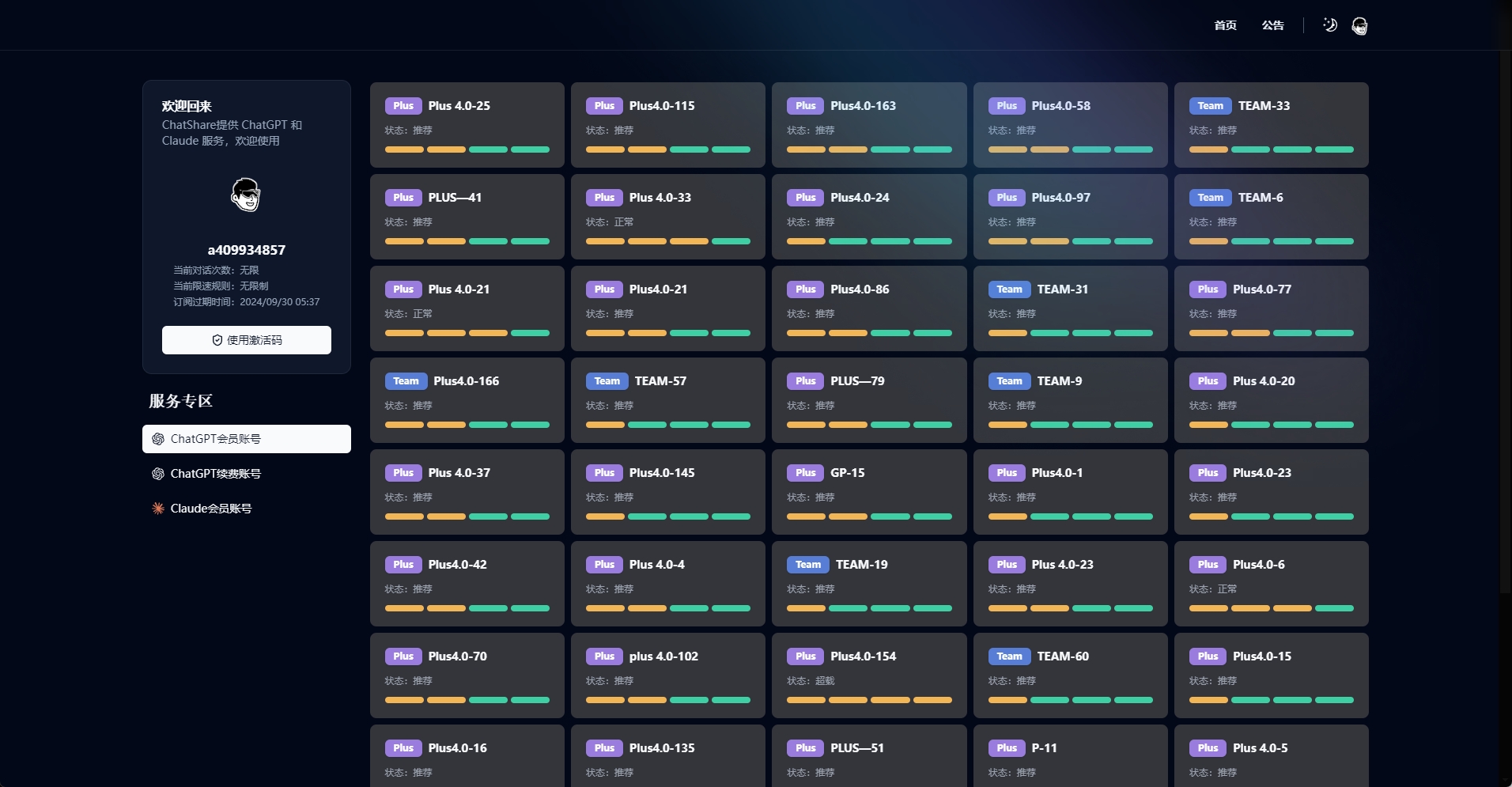Open the user avatar menu in header
Screen dimensions: 1512x787
tap(1359, 26)
